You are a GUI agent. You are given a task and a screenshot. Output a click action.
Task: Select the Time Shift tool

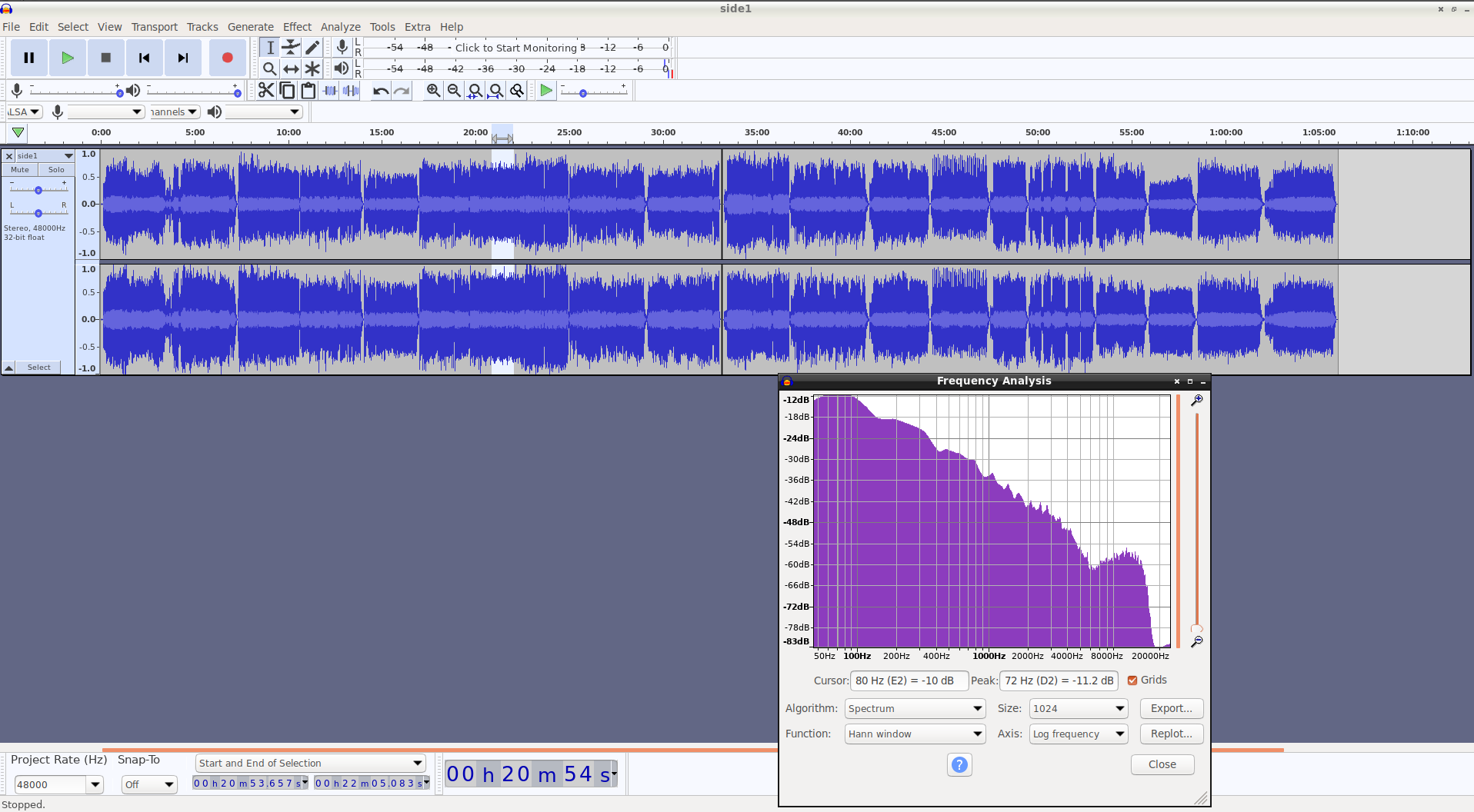tap(291, 68)
